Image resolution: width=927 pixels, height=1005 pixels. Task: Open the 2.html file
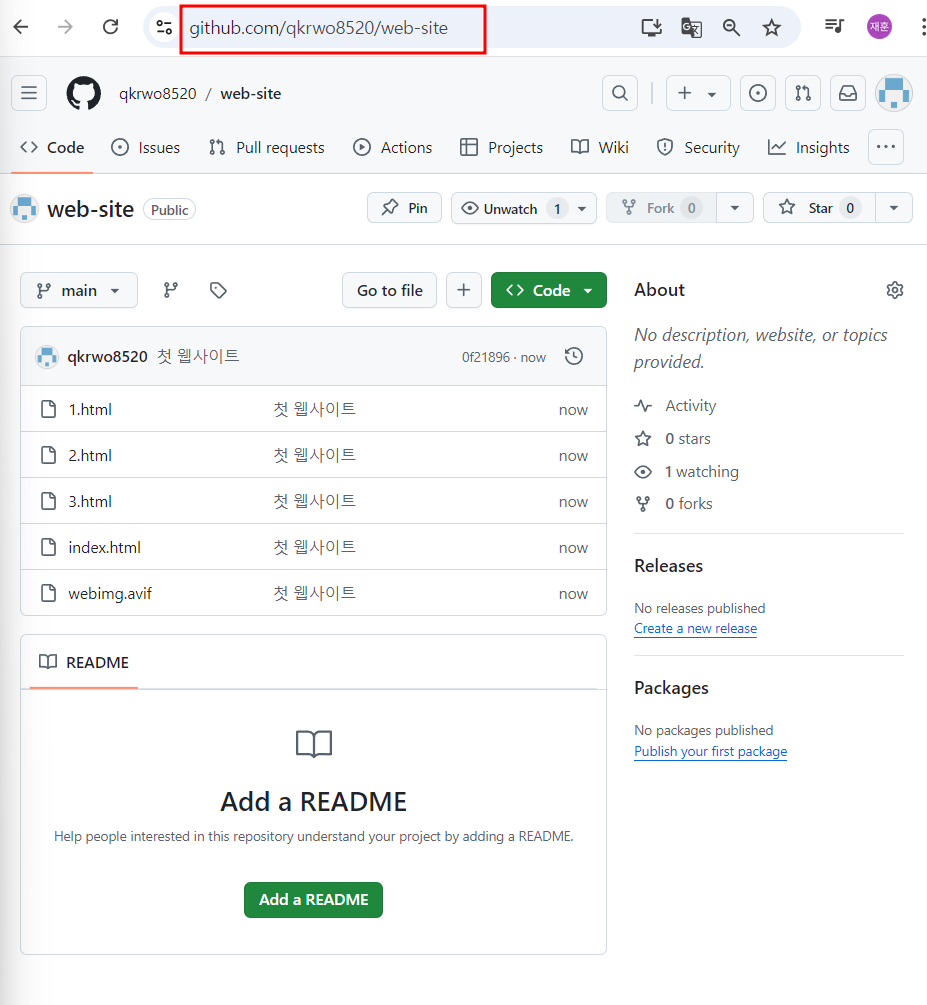coord(90,456)
